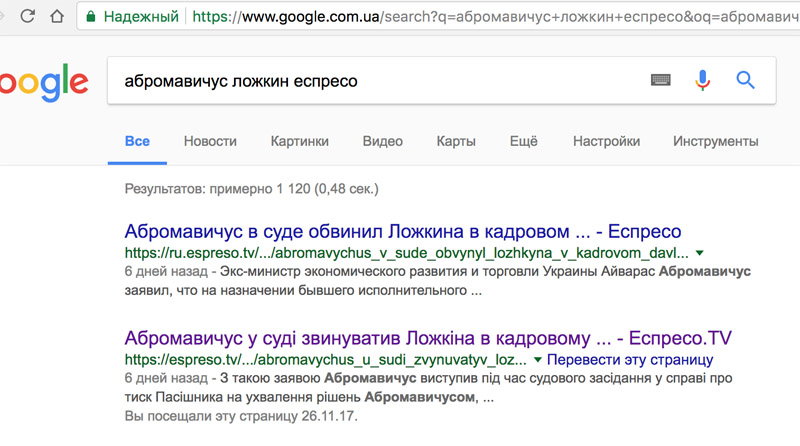Click the green secure padlock icon
The width and height of the screenshot is (800, 446).
(x=92, y=17)
